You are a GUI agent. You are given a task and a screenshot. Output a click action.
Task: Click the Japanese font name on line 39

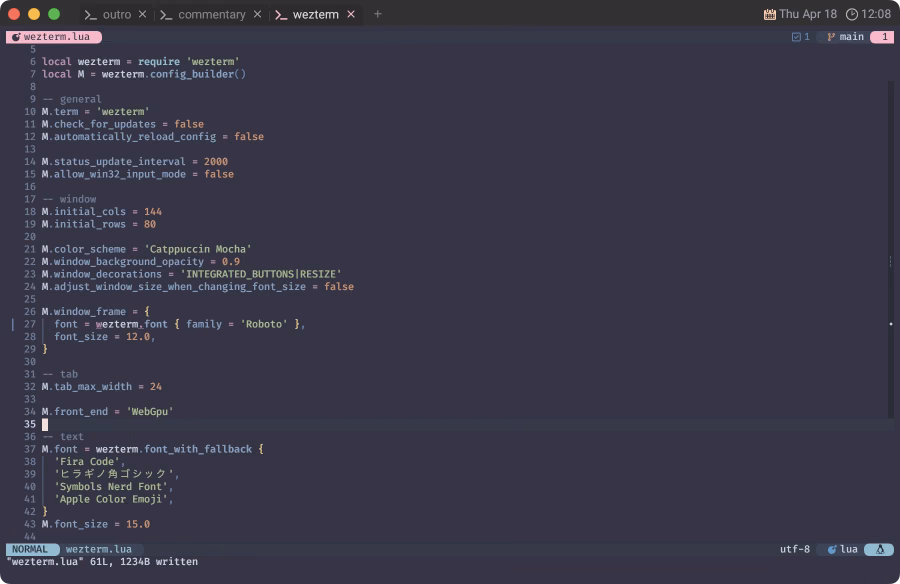point(114,474)
